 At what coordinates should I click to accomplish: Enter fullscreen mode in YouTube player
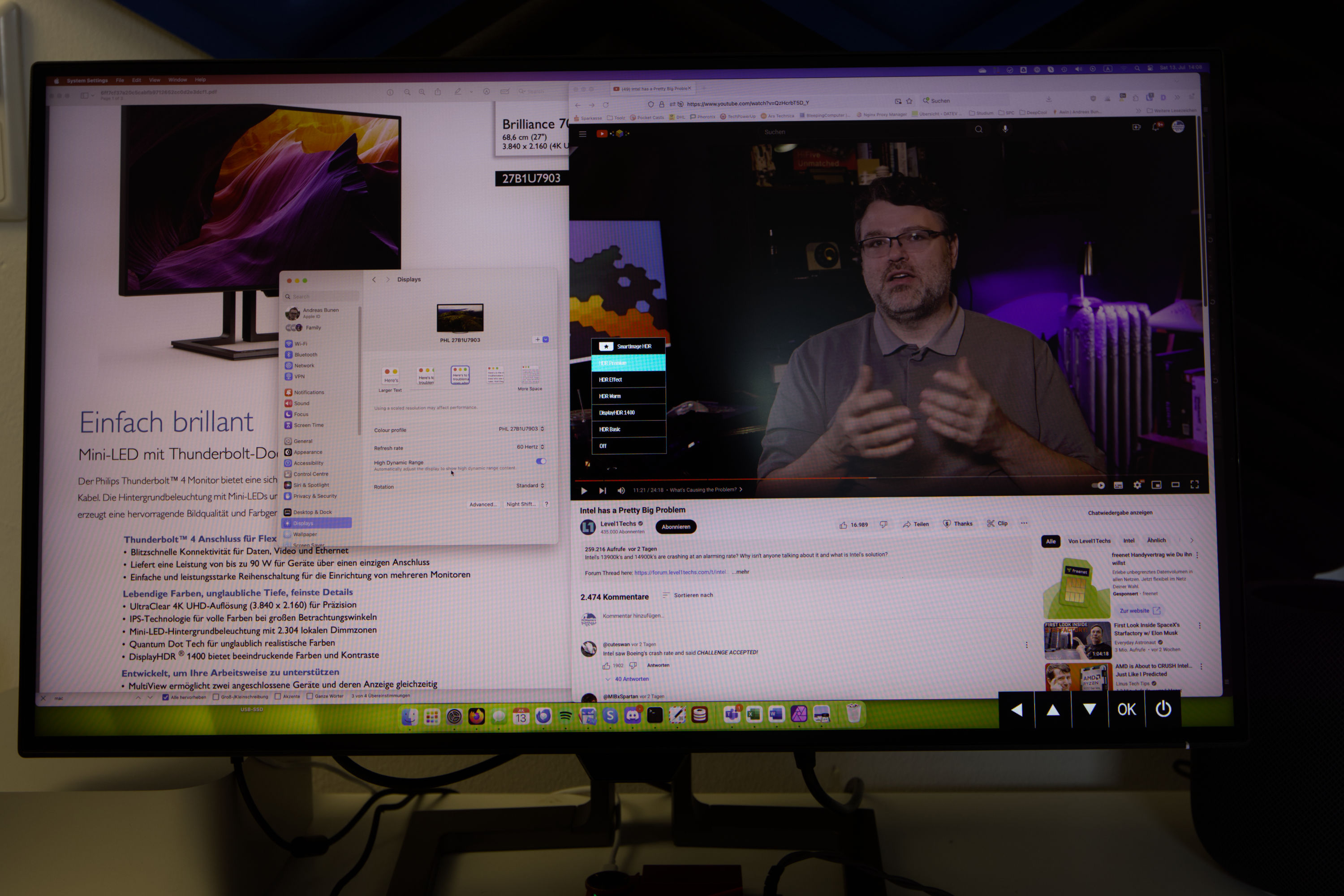1194,484
